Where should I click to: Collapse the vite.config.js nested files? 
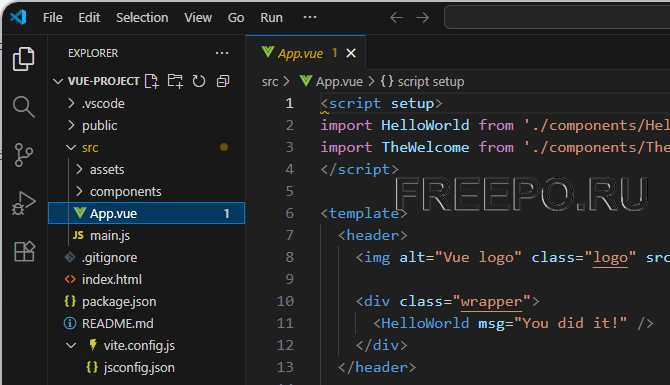[x=71, y=345]
